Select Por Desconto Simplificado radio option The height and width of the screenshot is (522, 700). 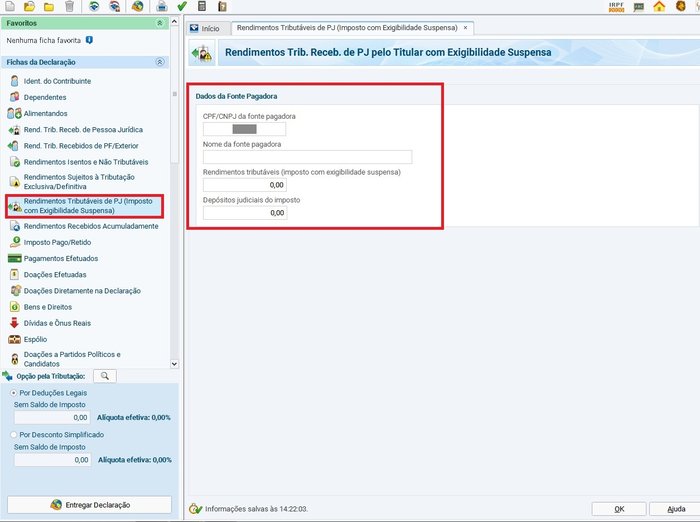(x=12, y=435)
